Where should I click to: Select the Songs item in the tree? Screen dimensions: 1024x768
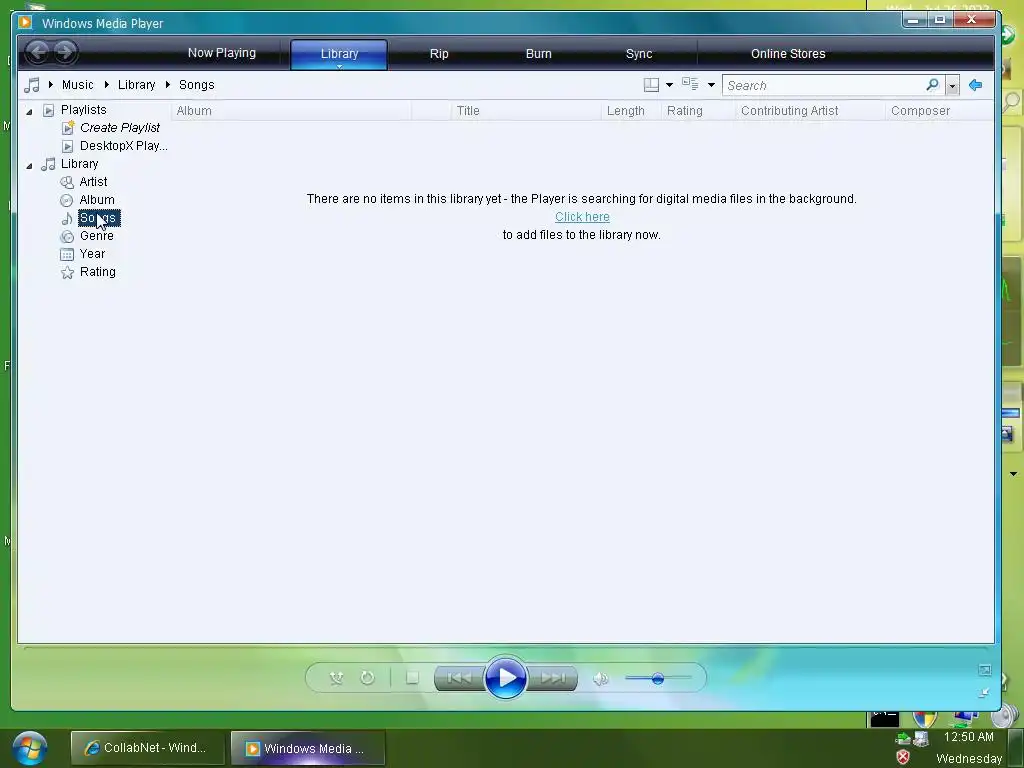(99, 218)
